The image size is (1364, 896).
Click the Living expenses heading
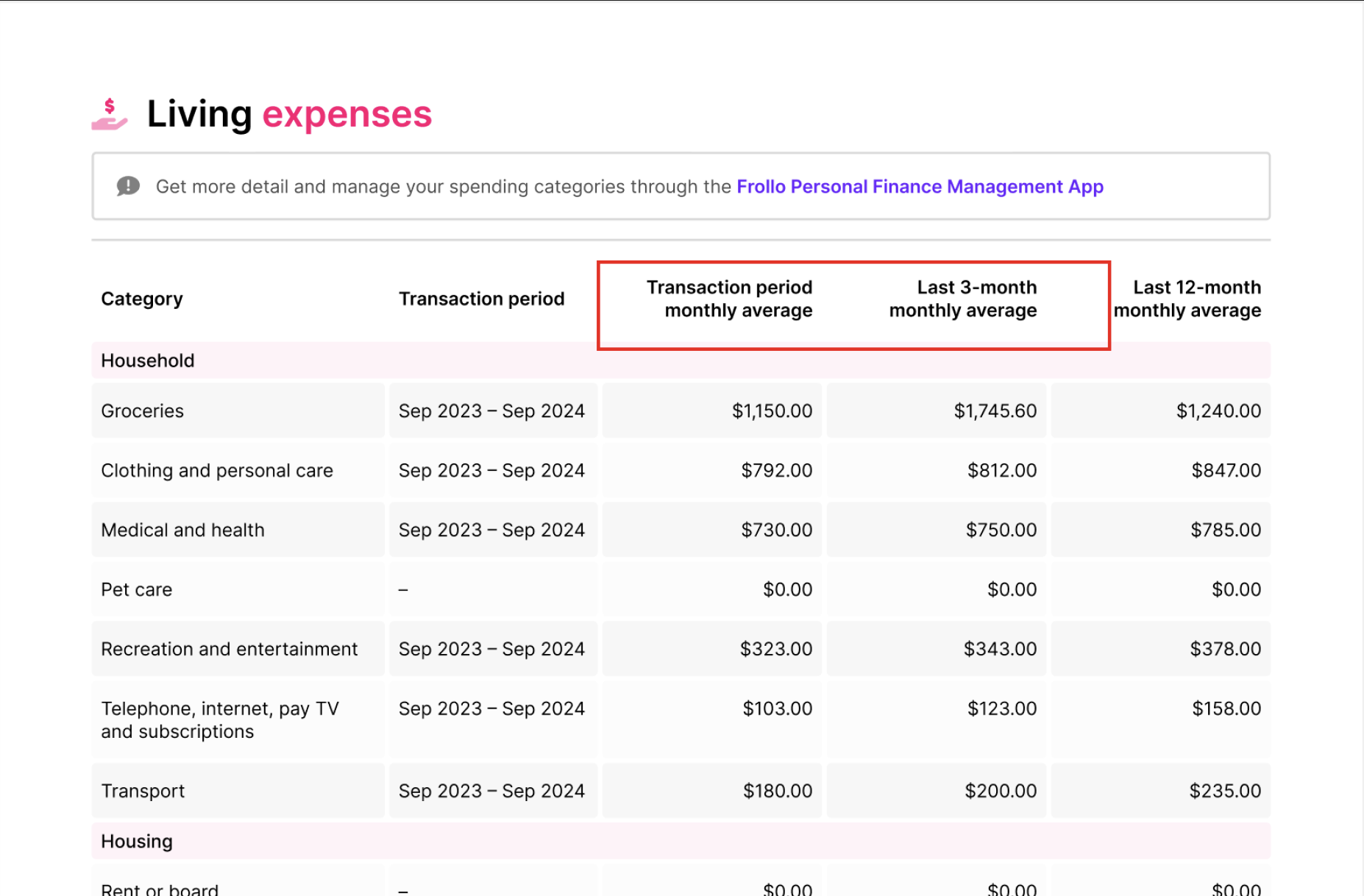tap(288, 114)
